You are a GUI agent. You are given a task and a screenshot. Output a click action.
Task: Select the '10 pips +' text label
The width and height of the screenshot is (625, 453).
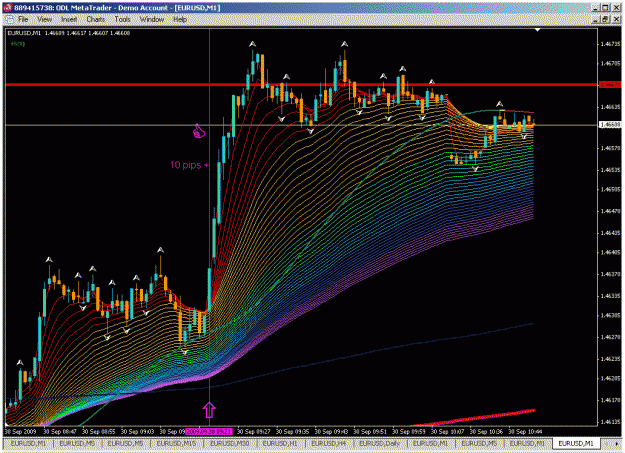[189, 165]
